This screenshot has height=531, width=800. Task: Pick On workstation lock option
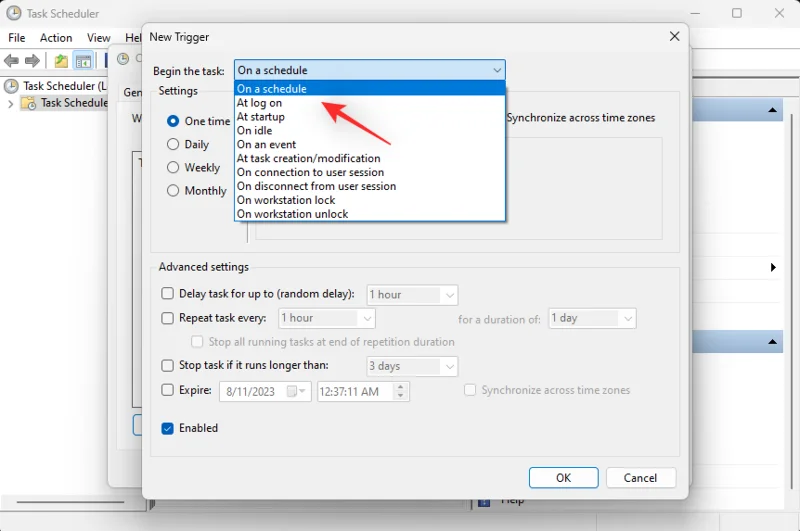pos(370,200)
